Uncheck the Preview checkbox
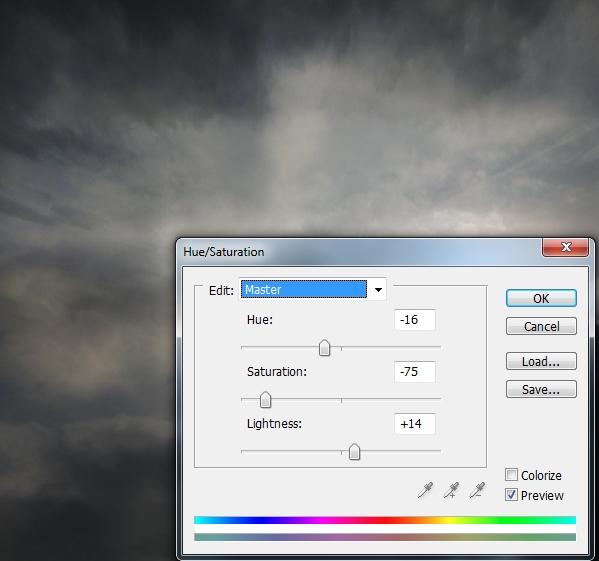 click(x=511, y=495)
